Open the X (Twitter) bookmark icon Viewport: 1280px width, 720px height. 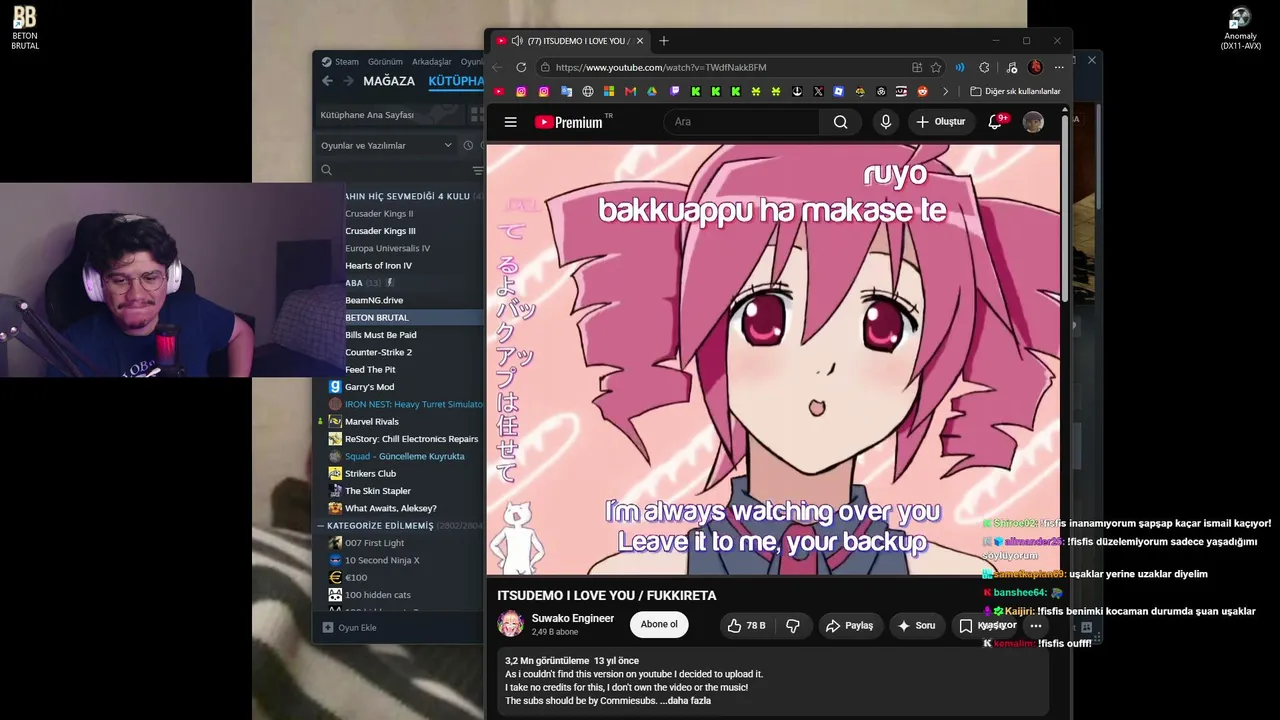[818, 91]
